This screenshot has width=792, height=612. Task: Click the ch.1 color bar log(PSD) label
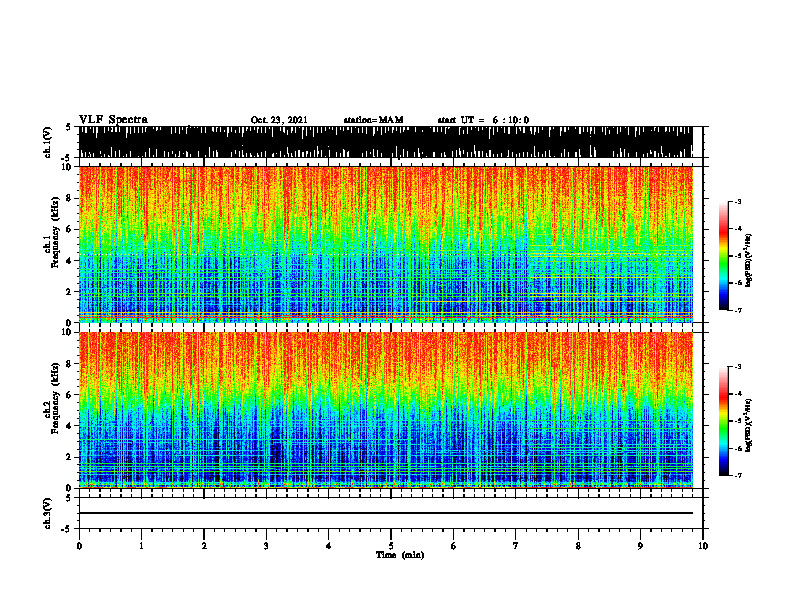pos(749,260)
